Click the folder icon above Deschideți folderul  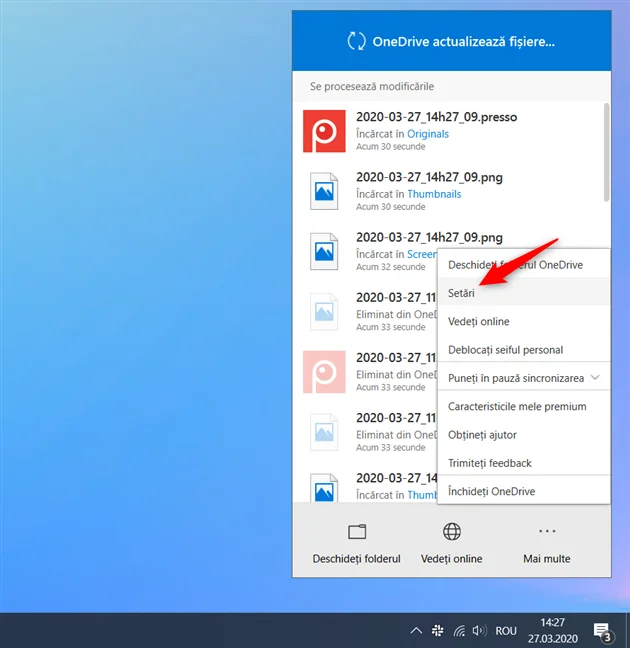357,532
